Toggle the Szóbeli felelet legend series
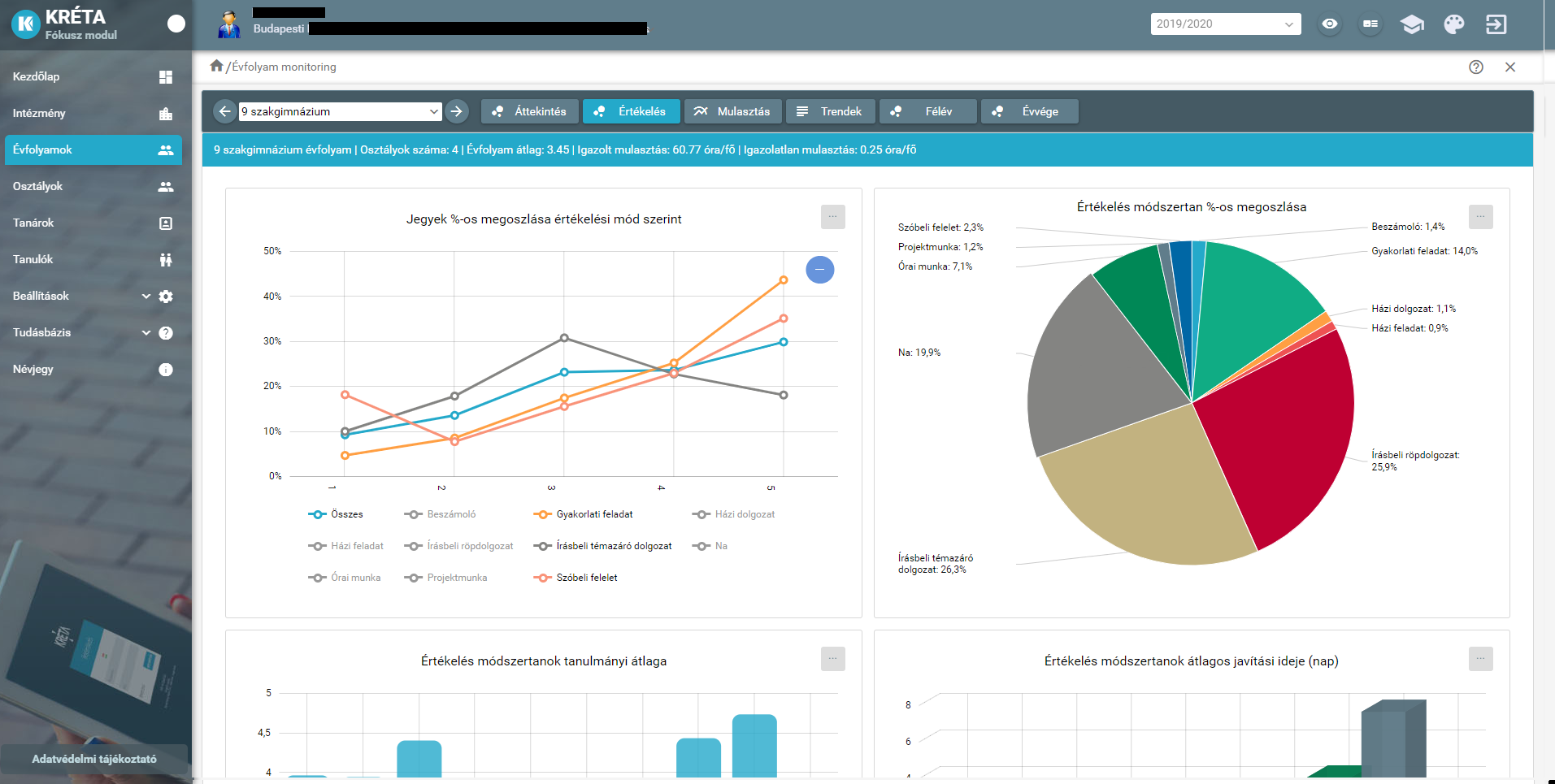 [576, 578]
